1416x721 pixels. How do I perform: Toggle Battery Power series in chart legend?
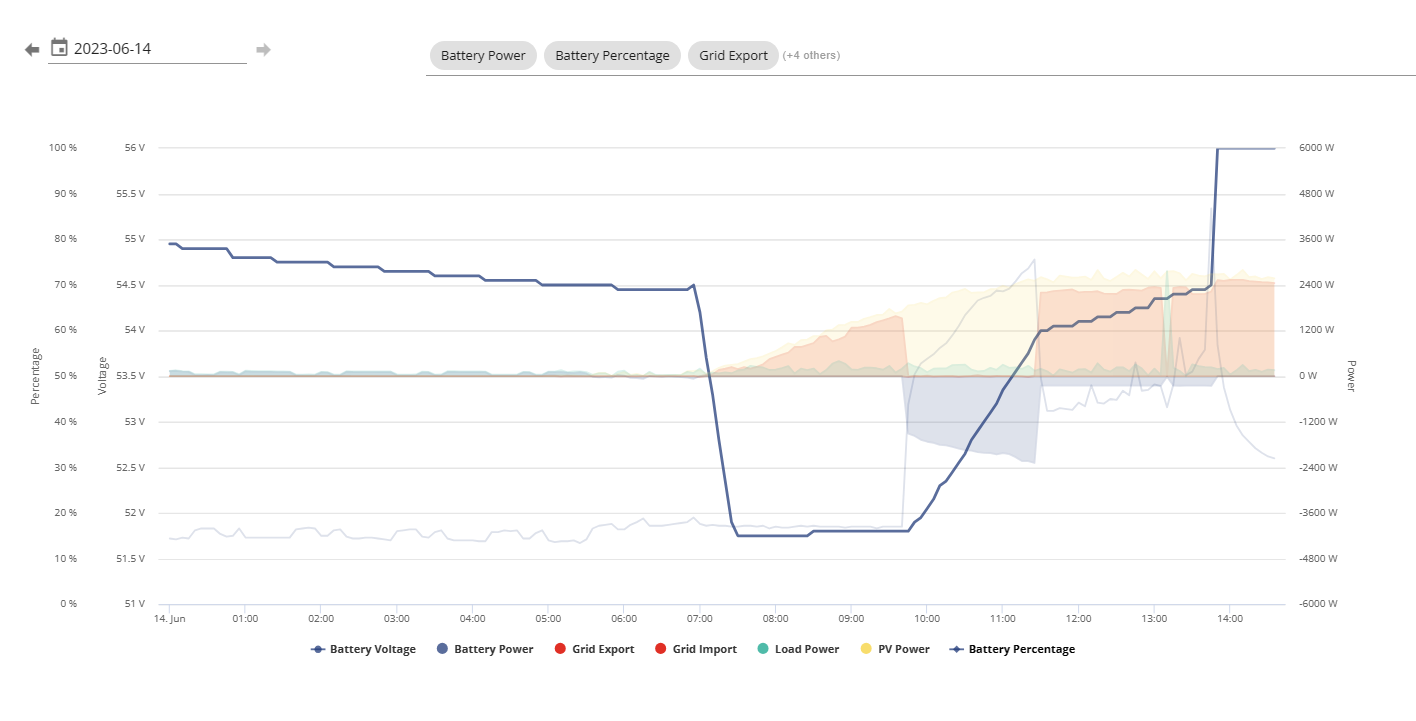(x=485, y=649)
